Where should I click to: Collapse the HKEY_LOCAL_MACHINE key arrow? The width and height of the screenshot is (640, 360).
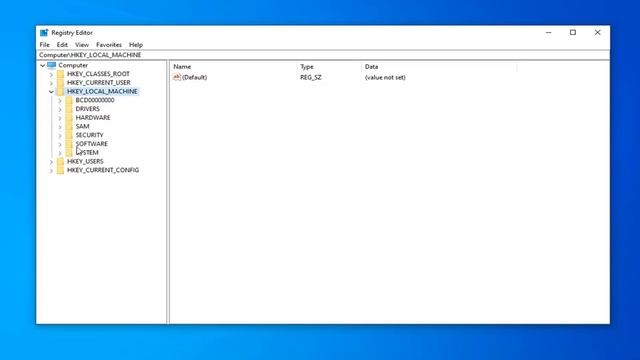click(x=51, y=91)
